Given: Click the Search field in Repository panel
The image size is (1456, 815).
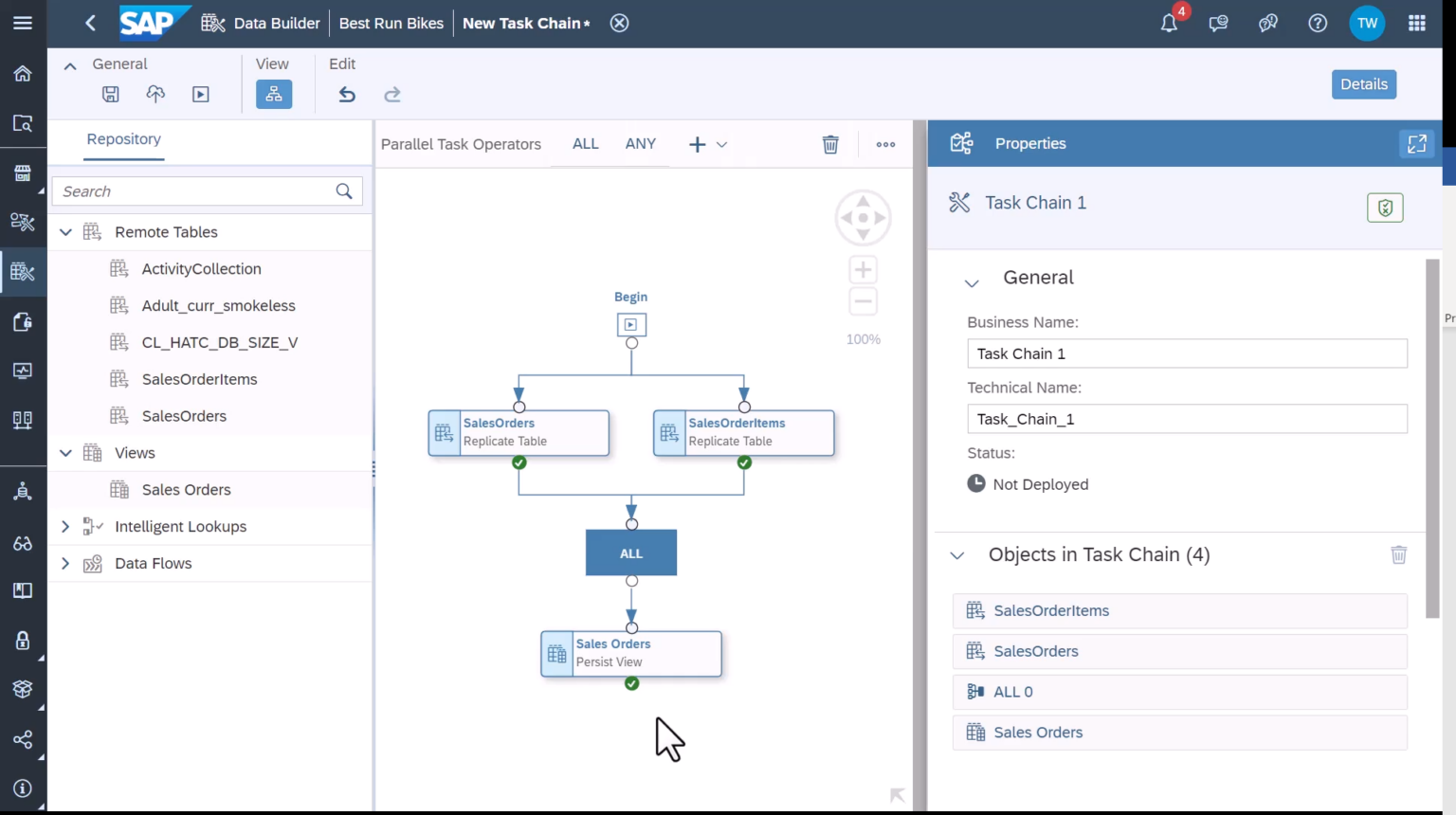Looking at the screenshot, I should (190, 190).
